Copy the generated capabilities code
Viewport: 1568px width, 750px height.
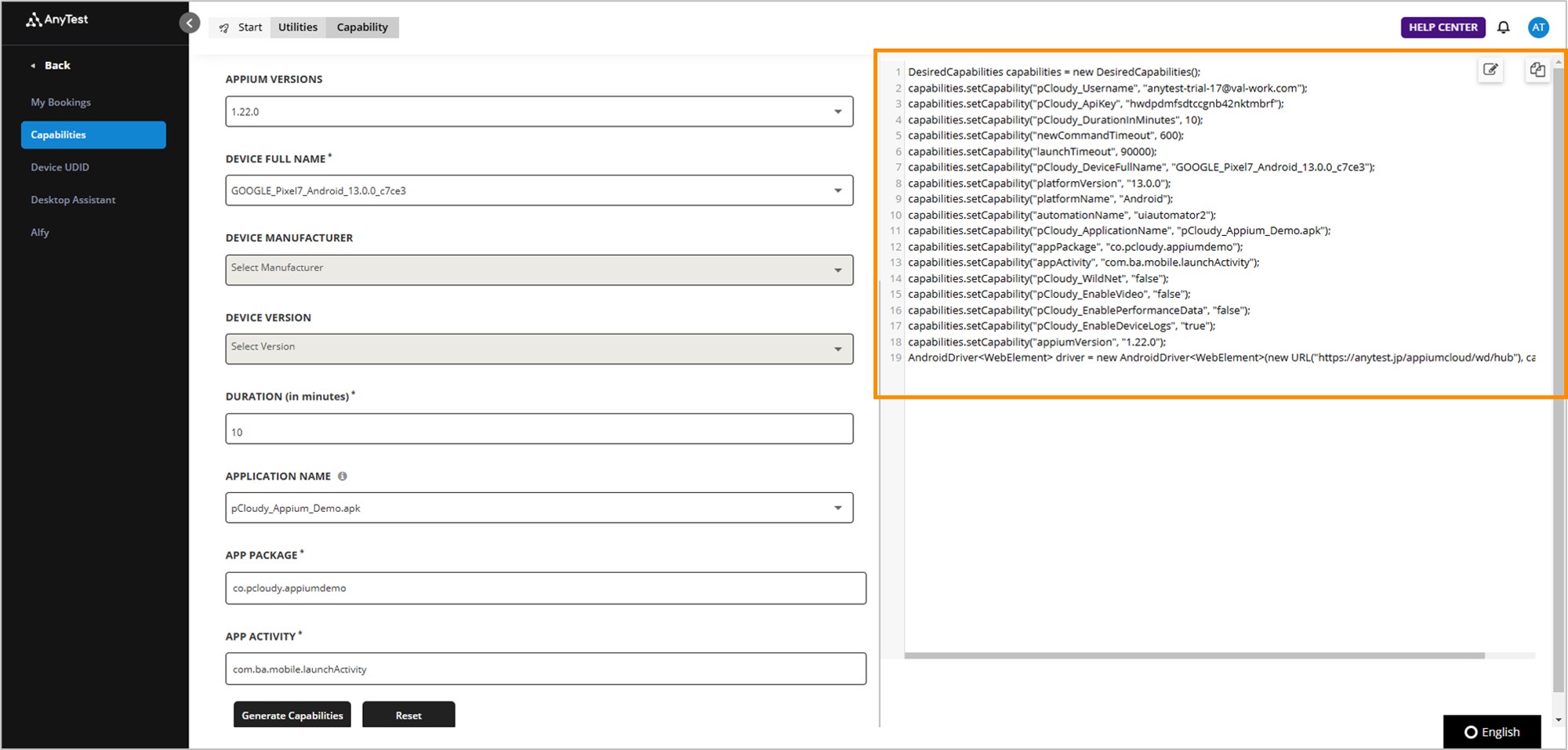(x=1537, y=70)
